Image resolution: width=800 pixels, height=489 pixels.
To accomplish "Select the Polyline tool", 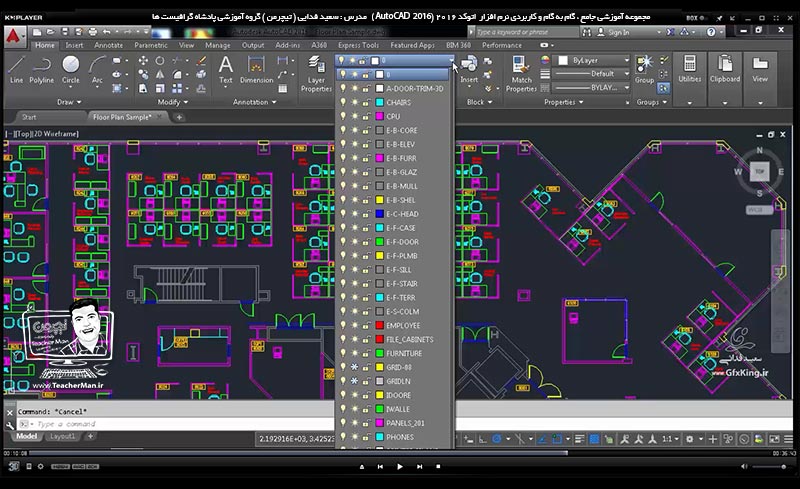I will pos(41,70).
